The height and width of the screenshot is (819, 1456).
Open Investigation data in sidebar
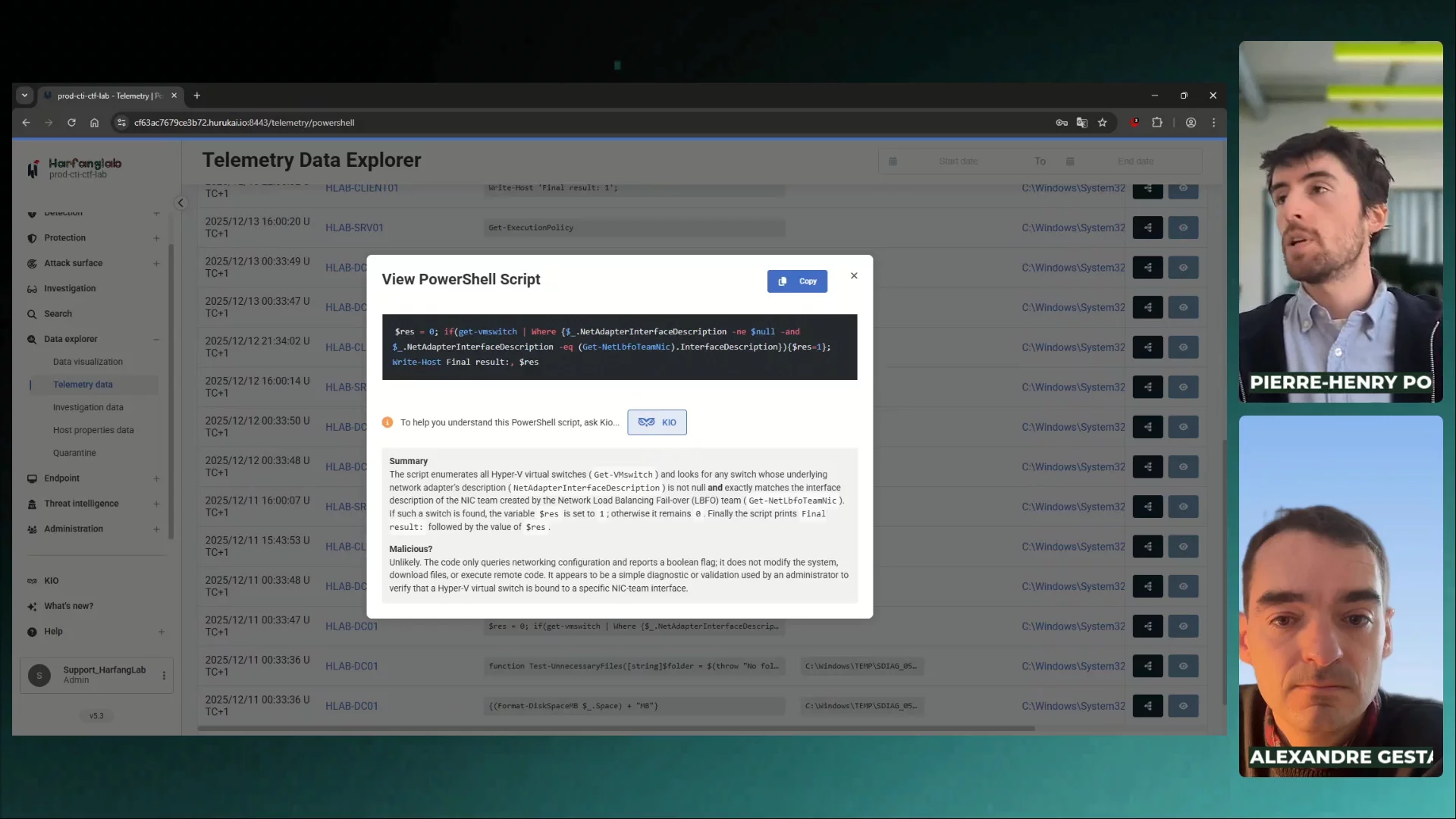point(88,407)
